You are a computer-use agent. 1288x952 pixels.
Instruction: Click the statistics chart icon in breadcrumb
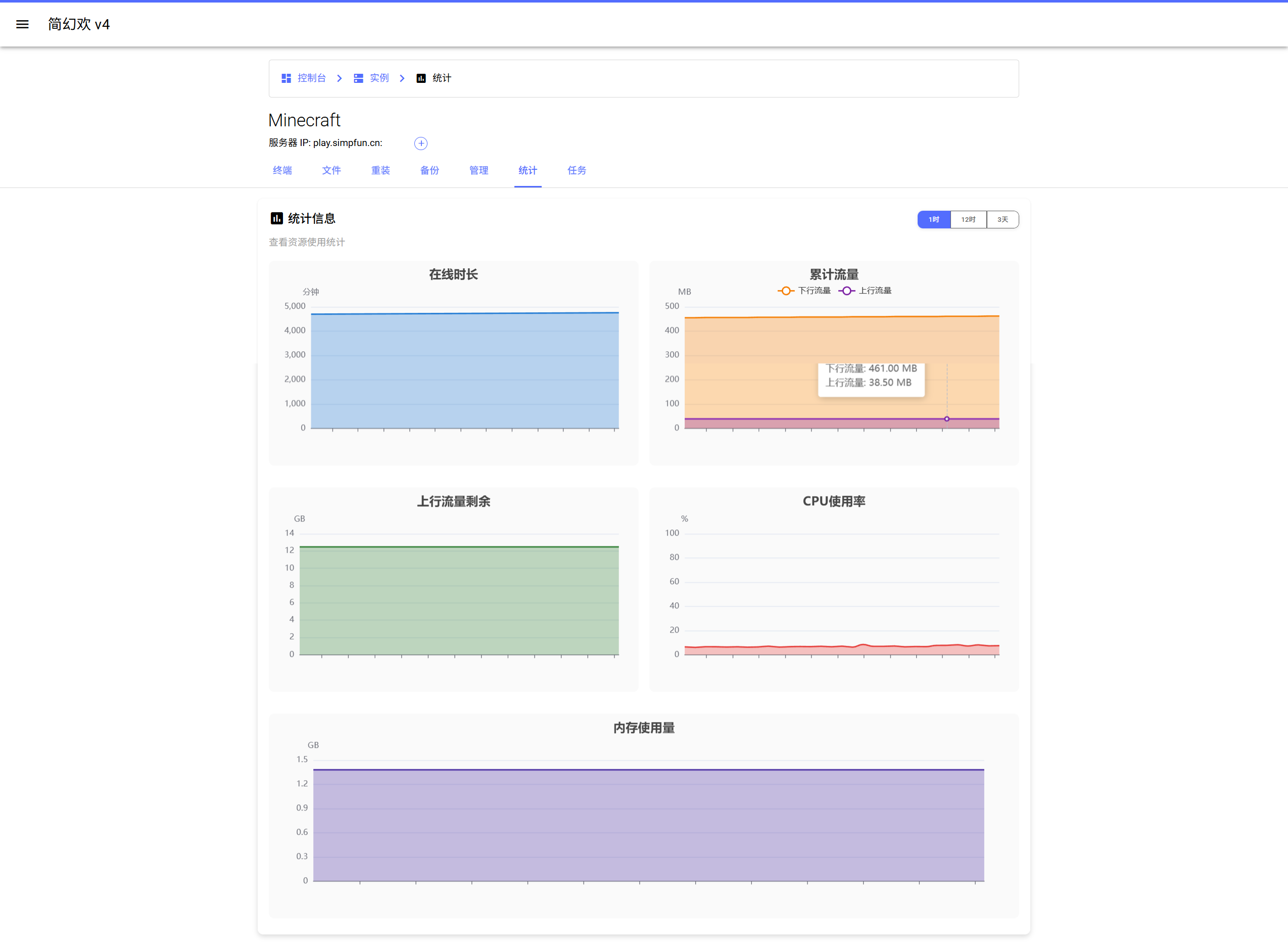pos(421,78)
